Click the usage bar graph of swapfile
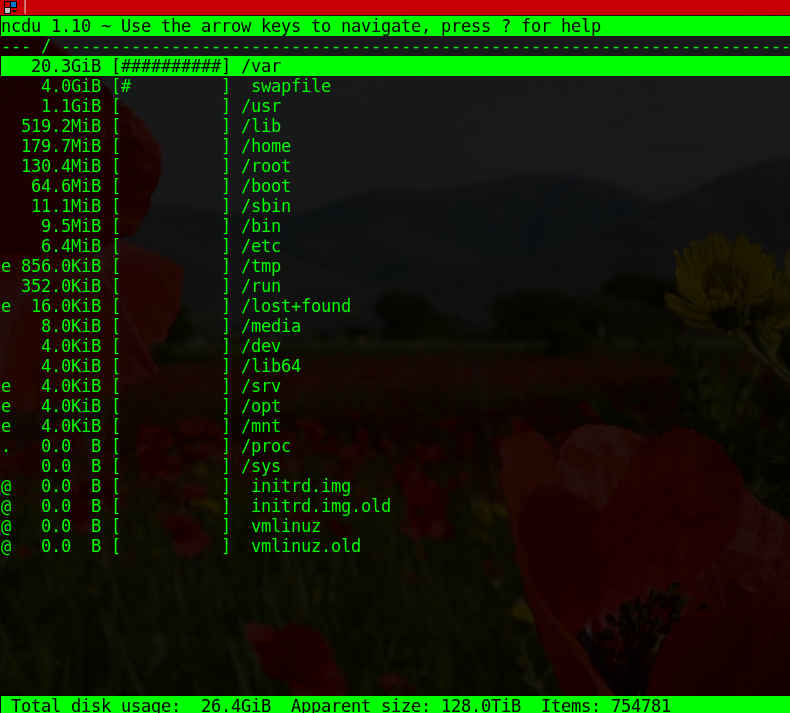This screenshot has width=790, height=713. (x=171, y=86)
